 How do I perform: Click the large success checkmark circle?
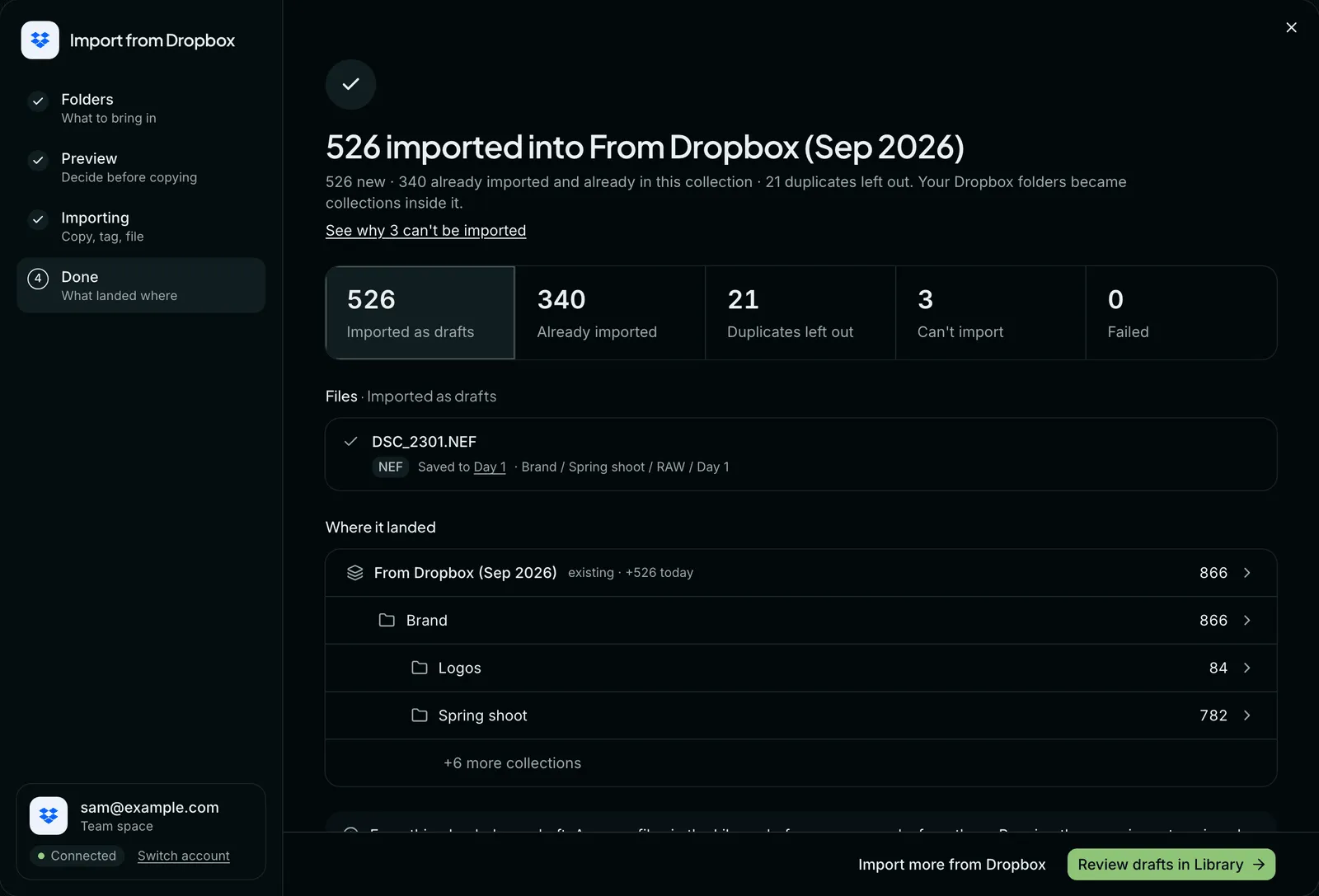pyautogui.click(x=350, y=84)
